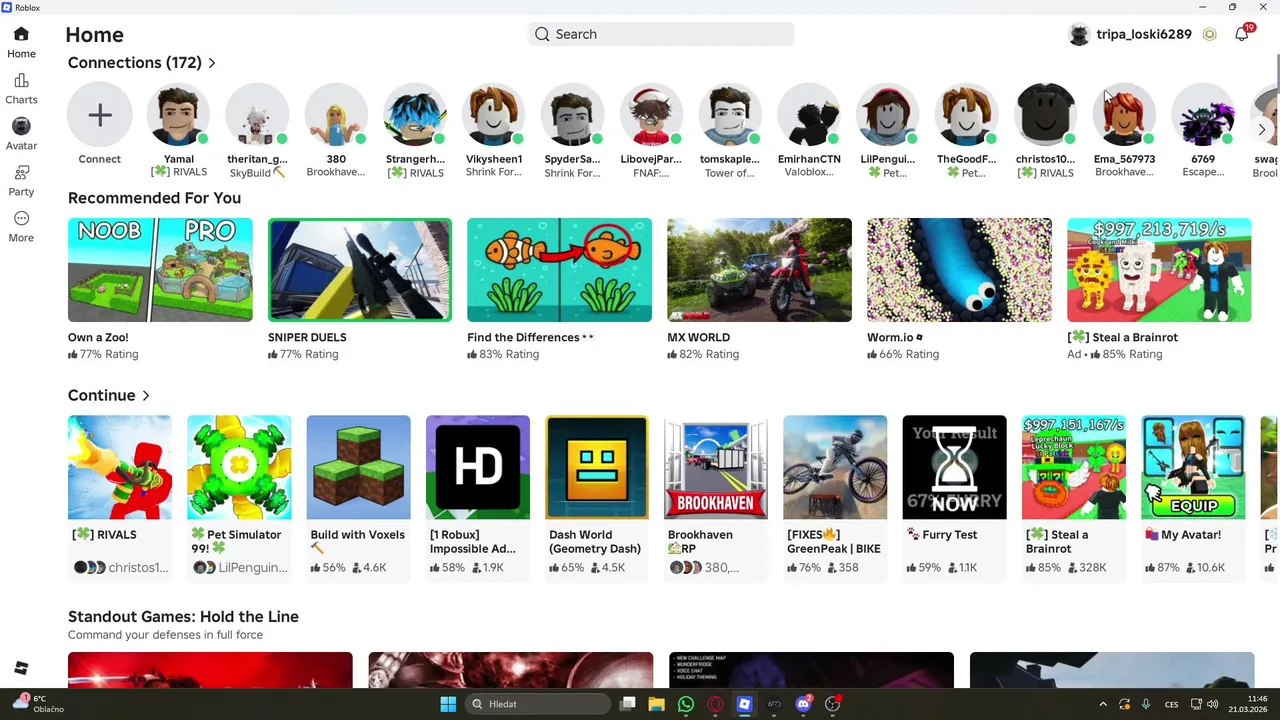Continue Impossible Ad HD thumbnail

(x=478, y=467)
